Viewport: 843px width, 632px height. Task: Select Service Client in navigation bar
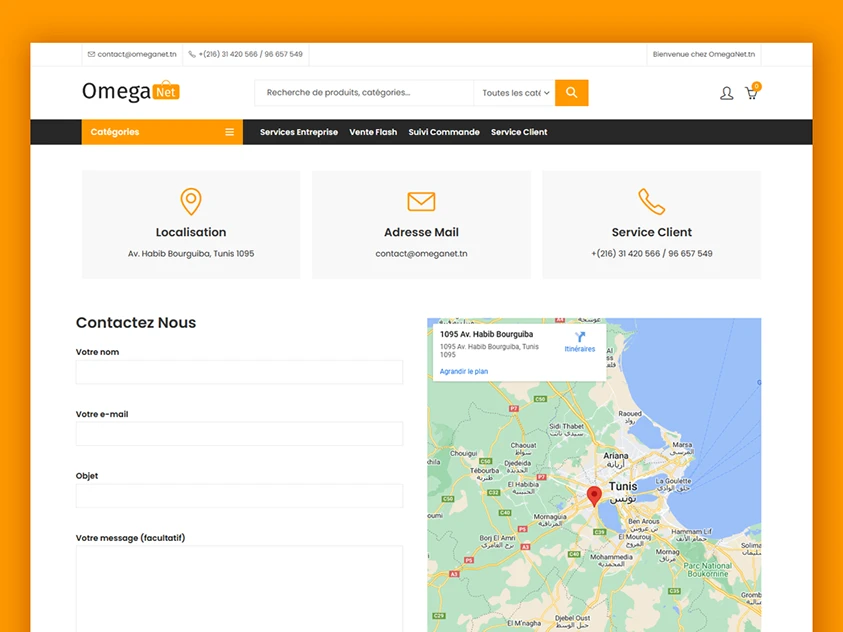click(519, 132)
